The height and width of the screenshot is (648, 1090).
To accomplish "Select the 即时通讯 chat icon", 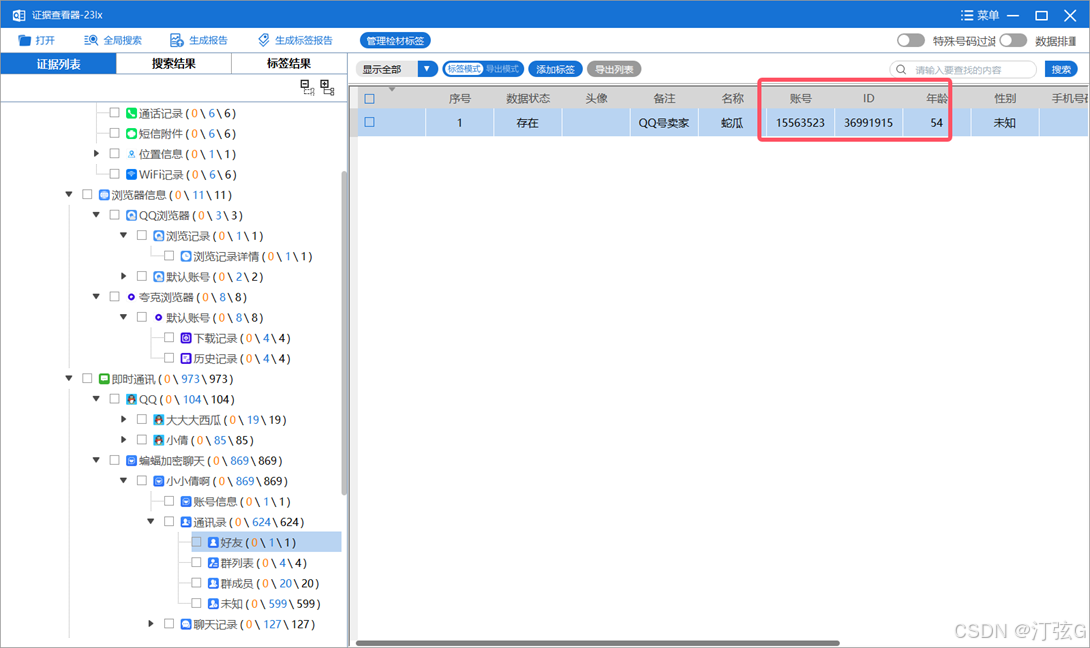I will point(104,379).
